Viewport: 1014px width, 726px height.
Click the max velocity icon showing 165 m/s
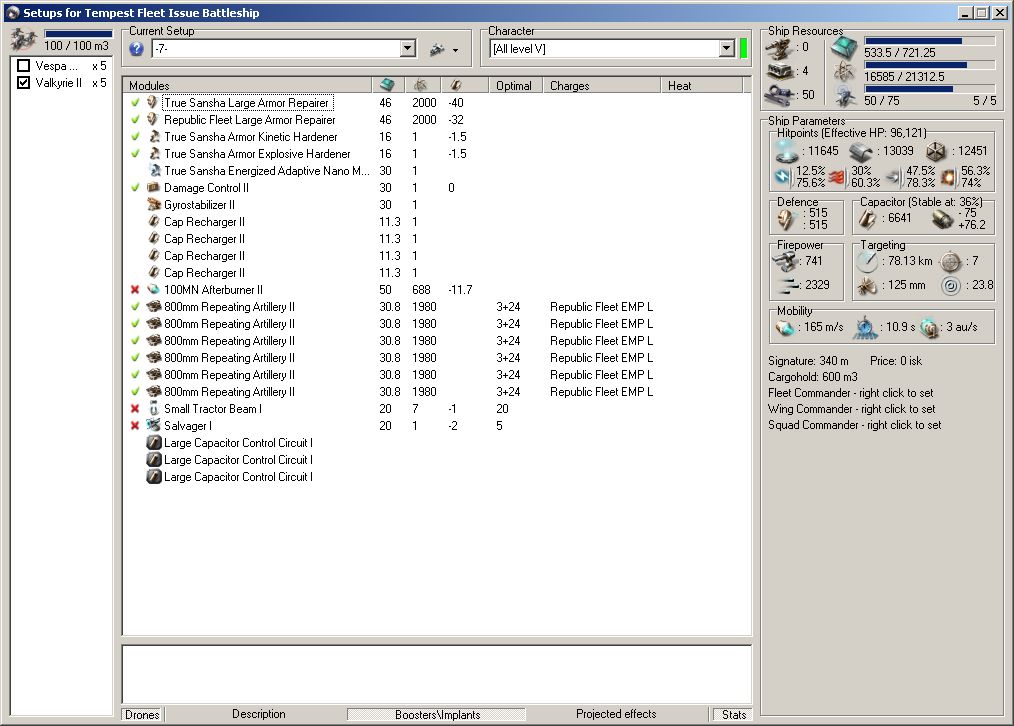coord(786,328)
